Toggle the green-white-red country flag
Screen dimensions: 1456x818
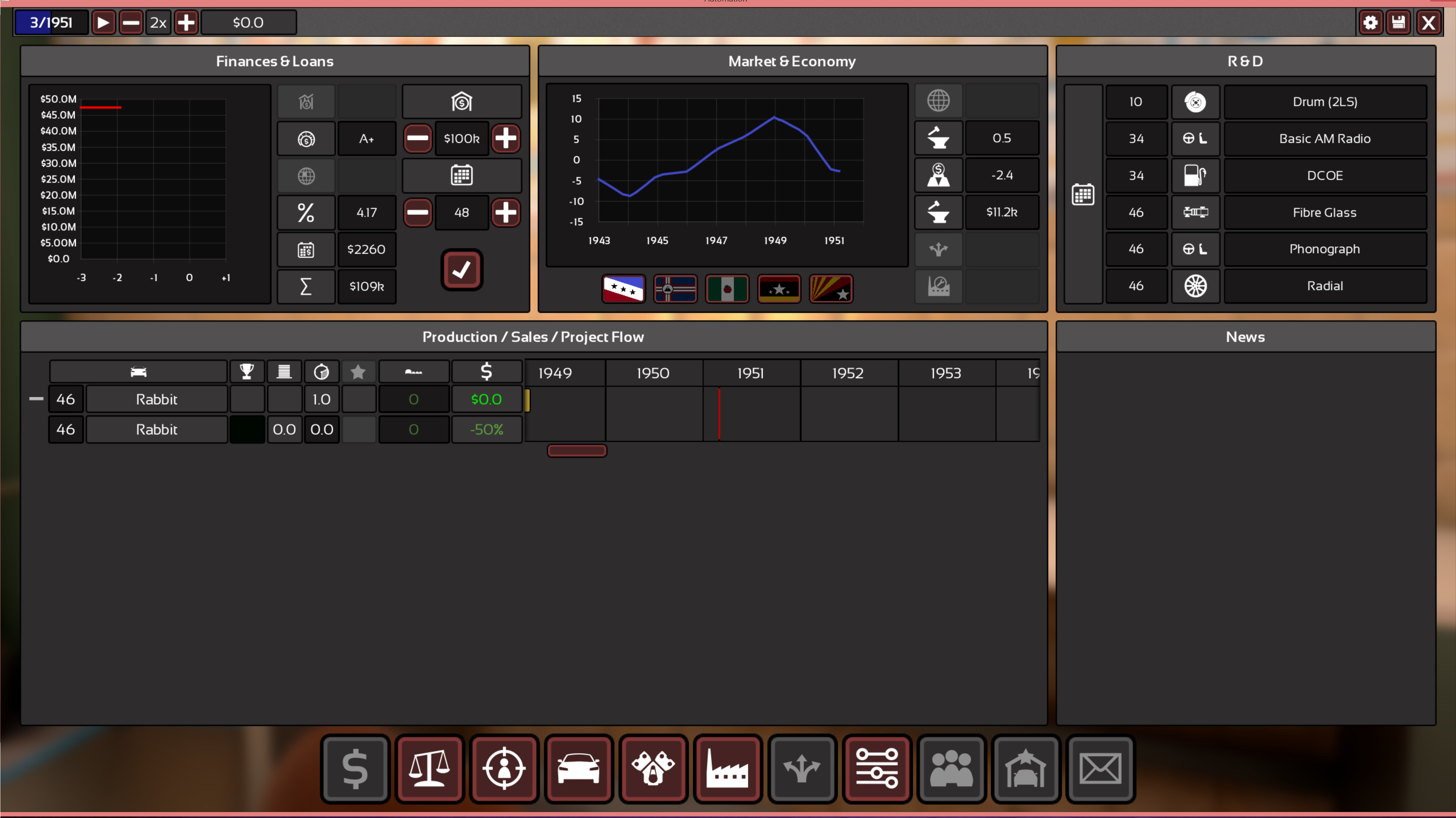tap(727, 289)
